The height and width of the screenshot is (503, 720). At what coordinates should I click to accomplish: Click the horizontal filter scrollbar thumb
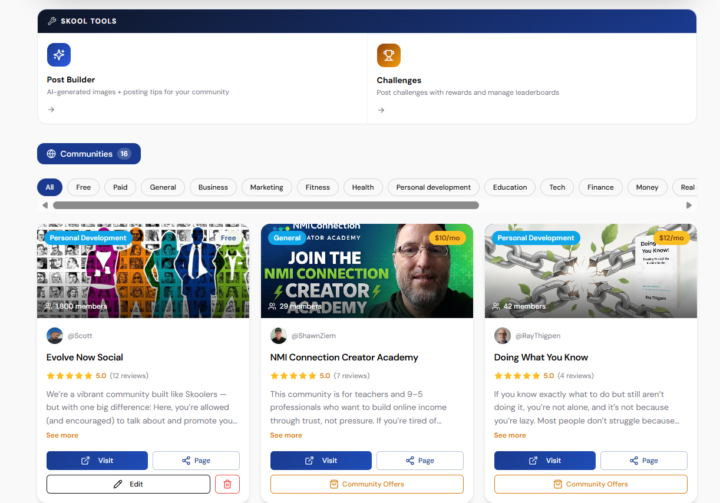266,205
